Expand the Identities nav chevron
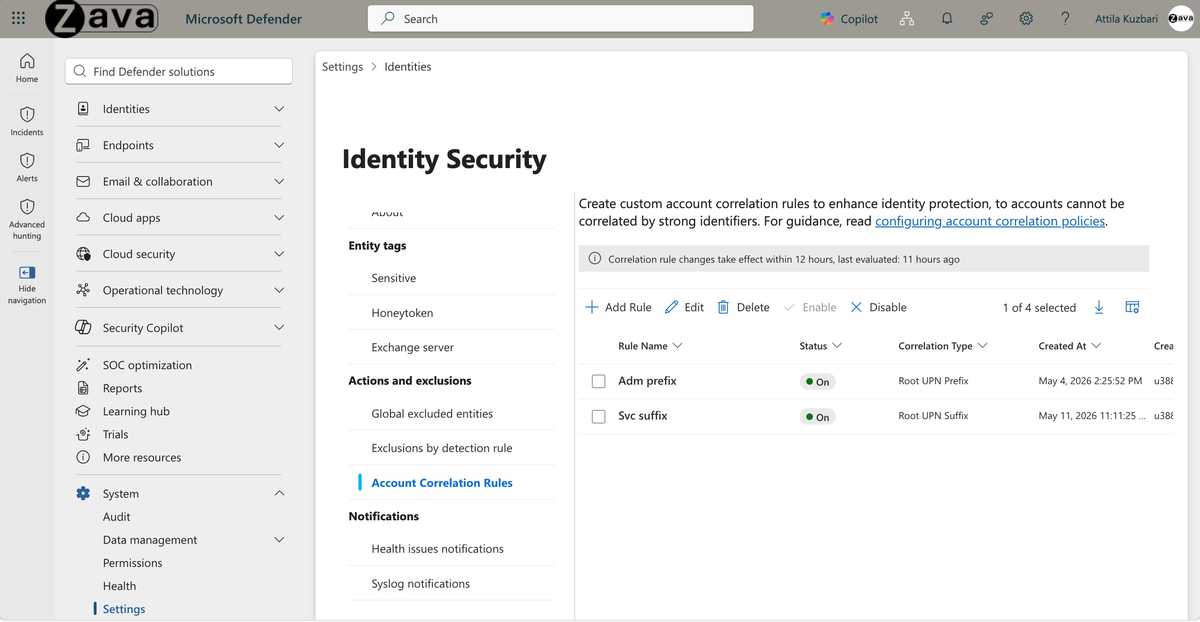 tap(279, 109)
